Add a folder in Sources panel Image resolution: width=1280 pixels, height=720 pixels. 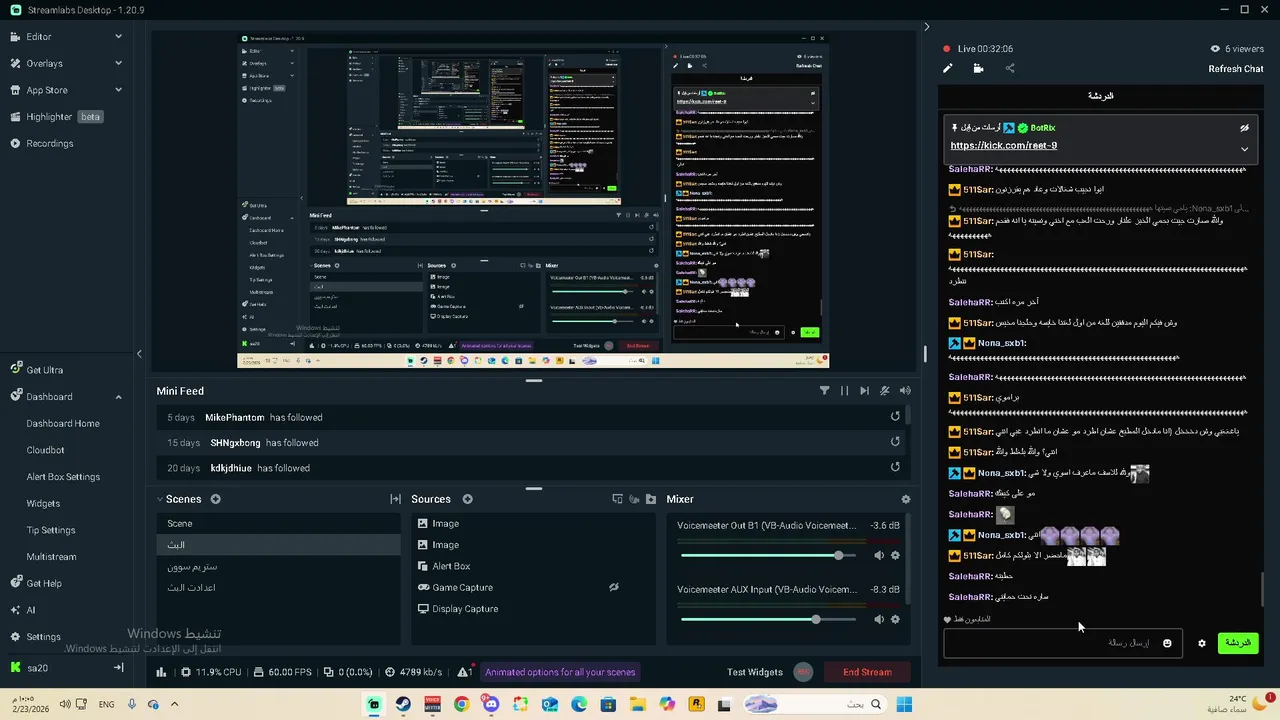pos(651,499)
